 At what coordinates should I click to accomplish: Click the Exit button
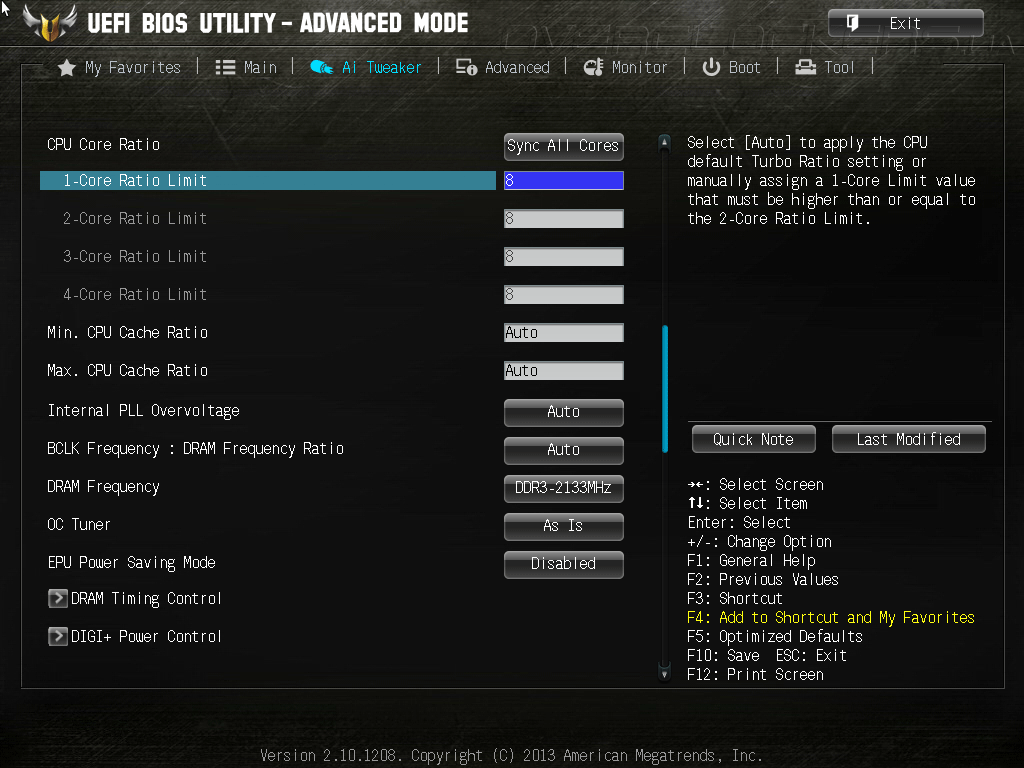pyautogui.click(x=906, y=24)
